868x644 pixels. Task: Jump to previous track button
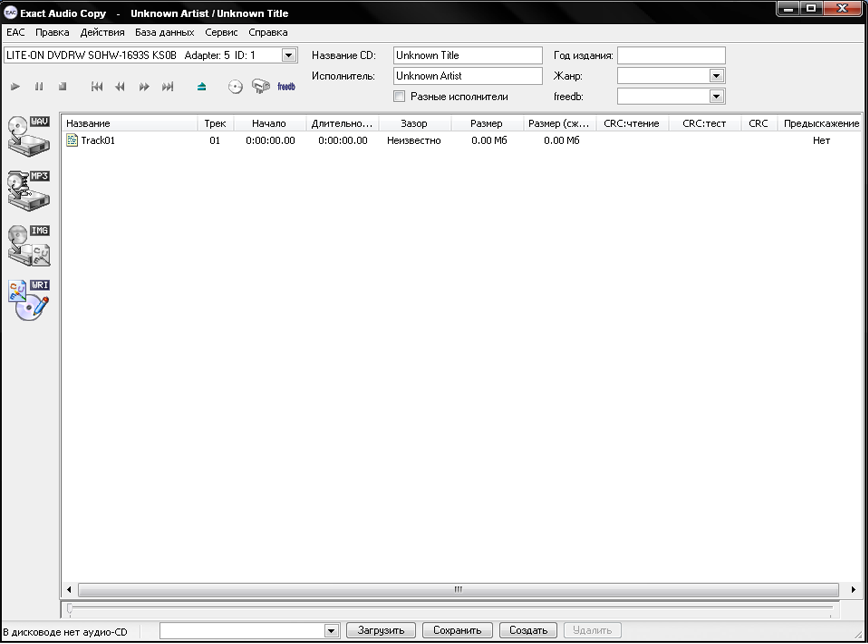click(x=97, y=86)
